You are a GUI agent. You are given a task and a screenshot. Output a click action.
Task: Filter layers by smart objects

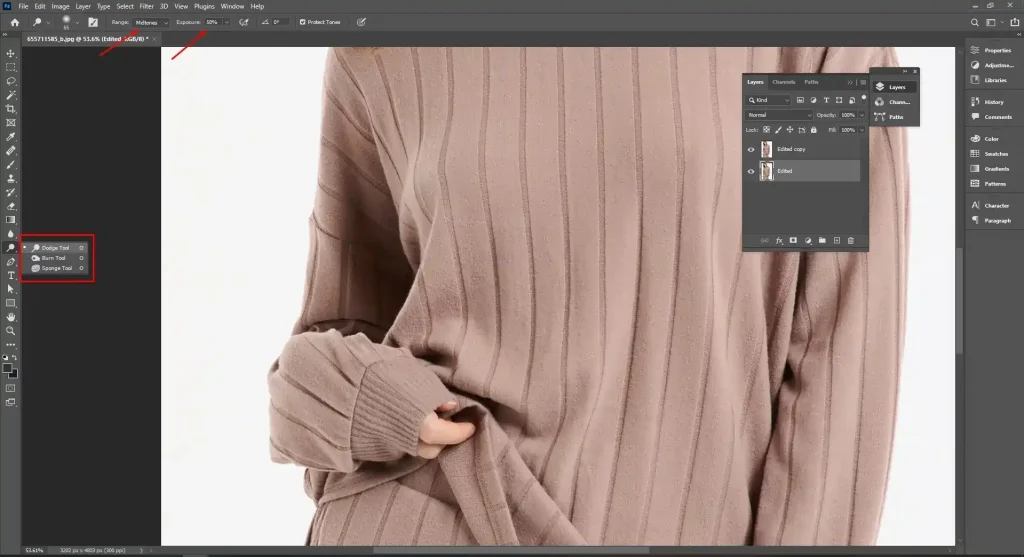[852, 101]
